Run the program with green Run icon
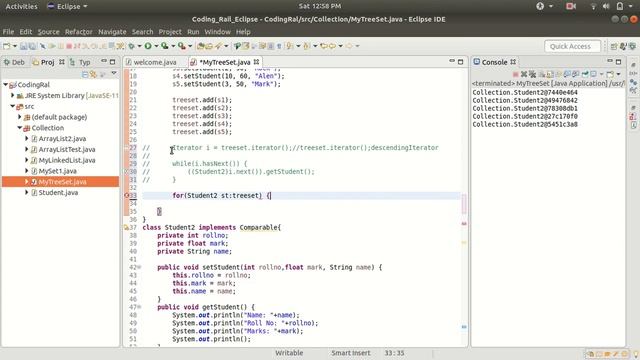 click(x=148, y=46)
